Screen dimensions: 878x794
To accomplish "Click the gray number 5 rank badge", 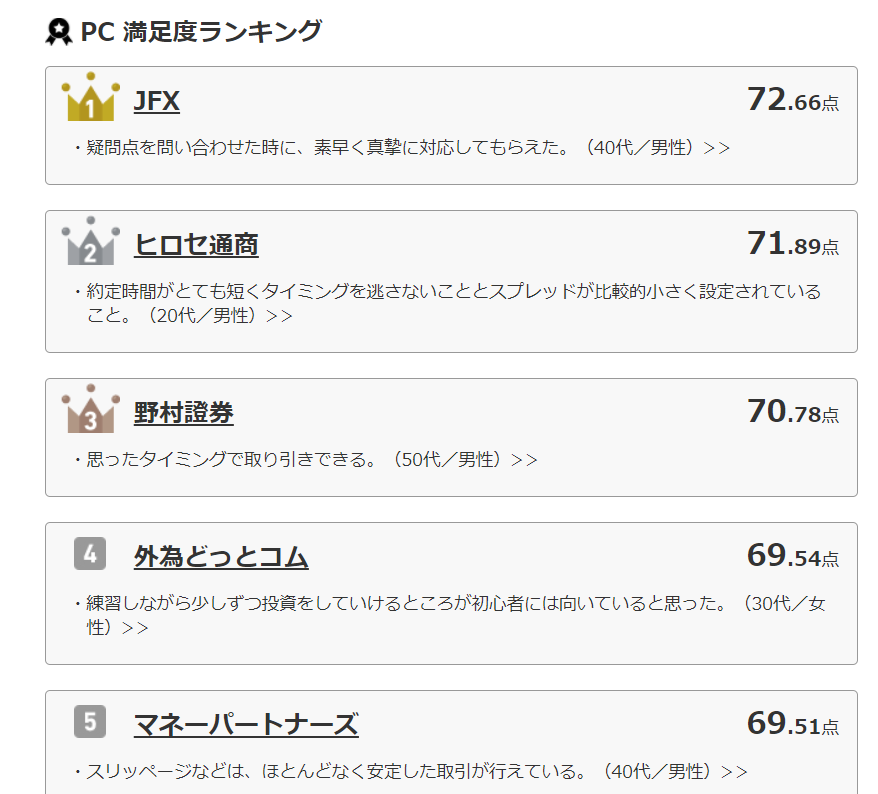I will tap(90, 721).
